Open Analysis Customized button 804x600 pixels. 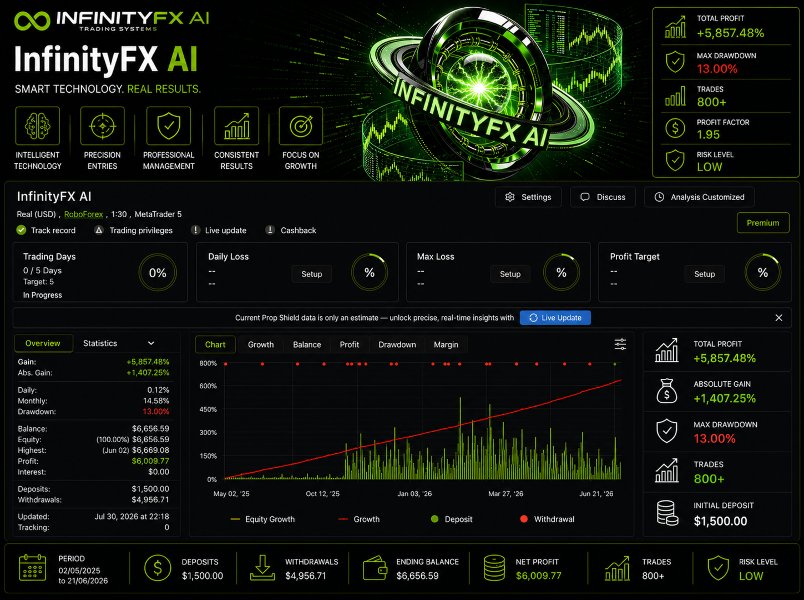pos(699,197)
